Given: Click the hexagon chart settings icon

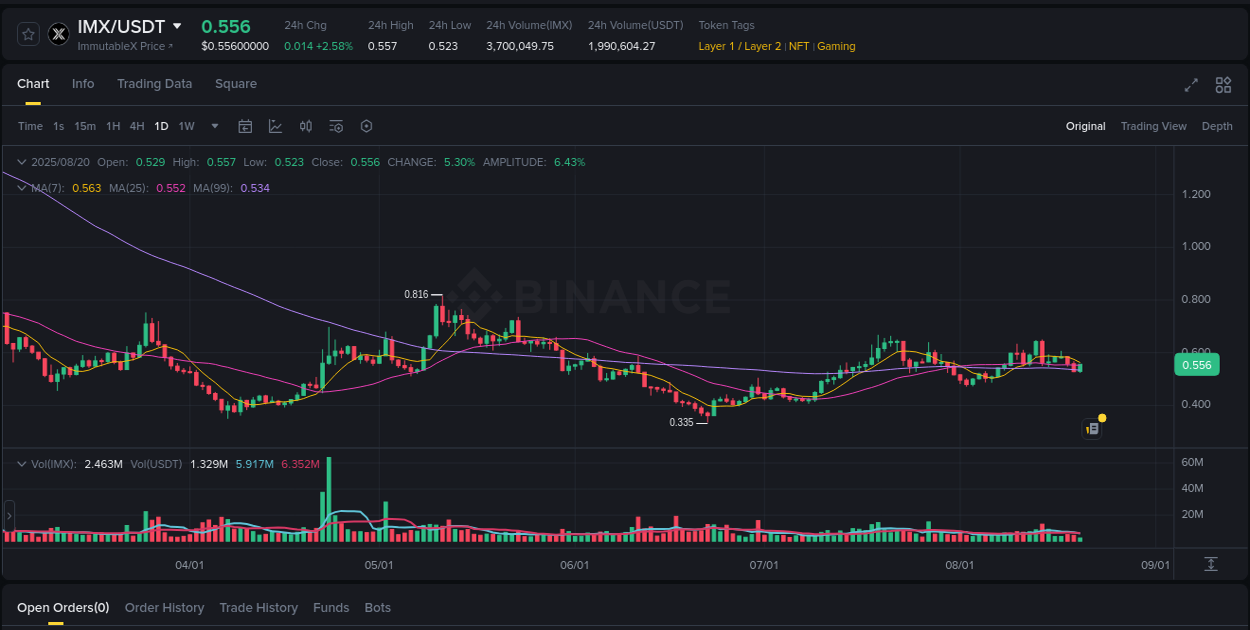Looking at the screenshot, I should point(366,126).
